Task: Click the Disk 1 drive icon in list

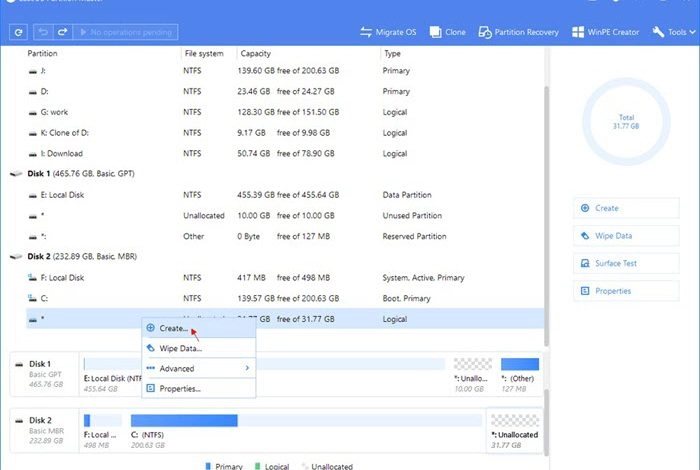Action: (16, 174)
